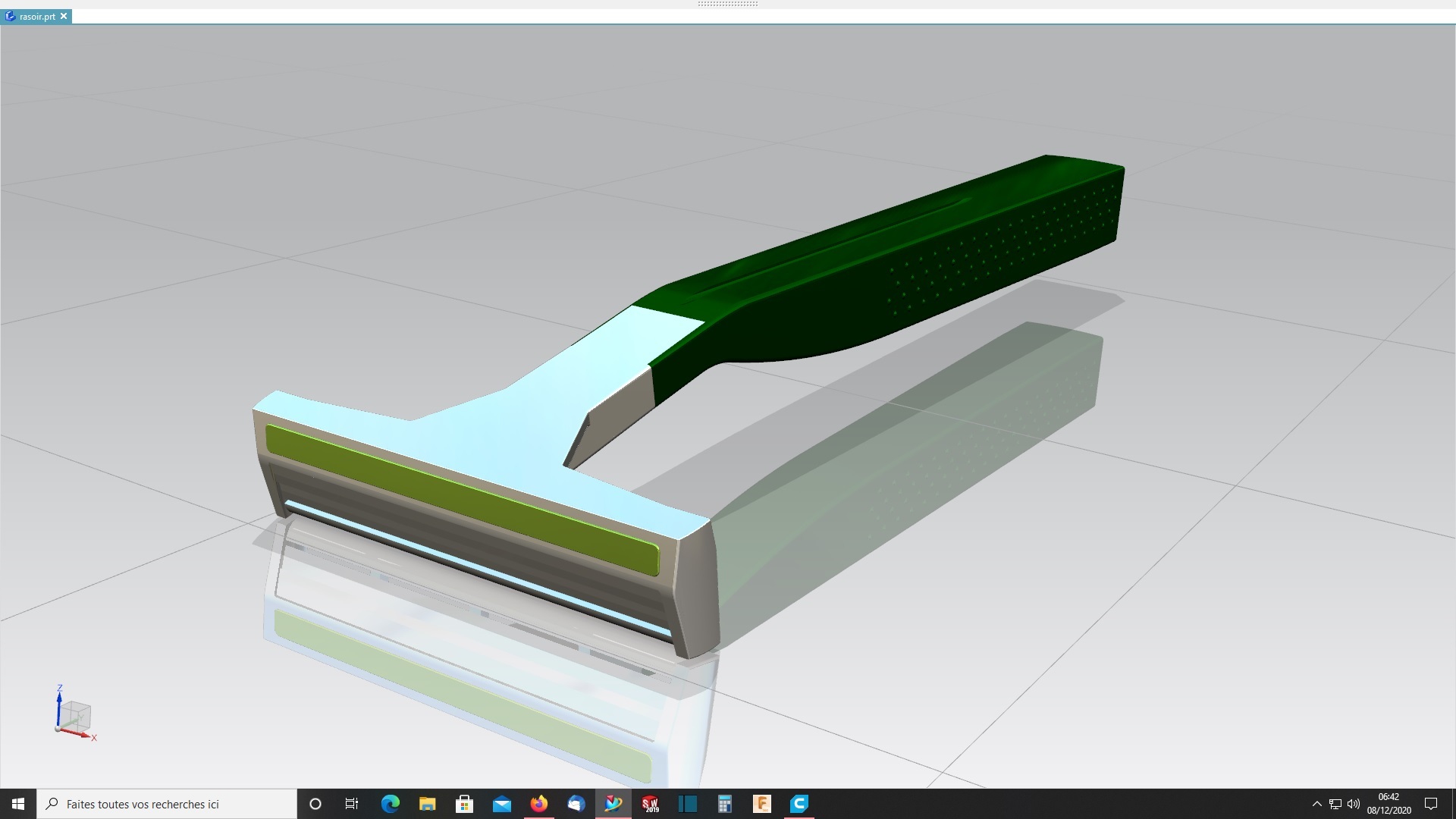The height and width of the screenshot is (819, 1456).
Task: Open SolidWorks 2019 from taskbar
Action: coord(651,804)
